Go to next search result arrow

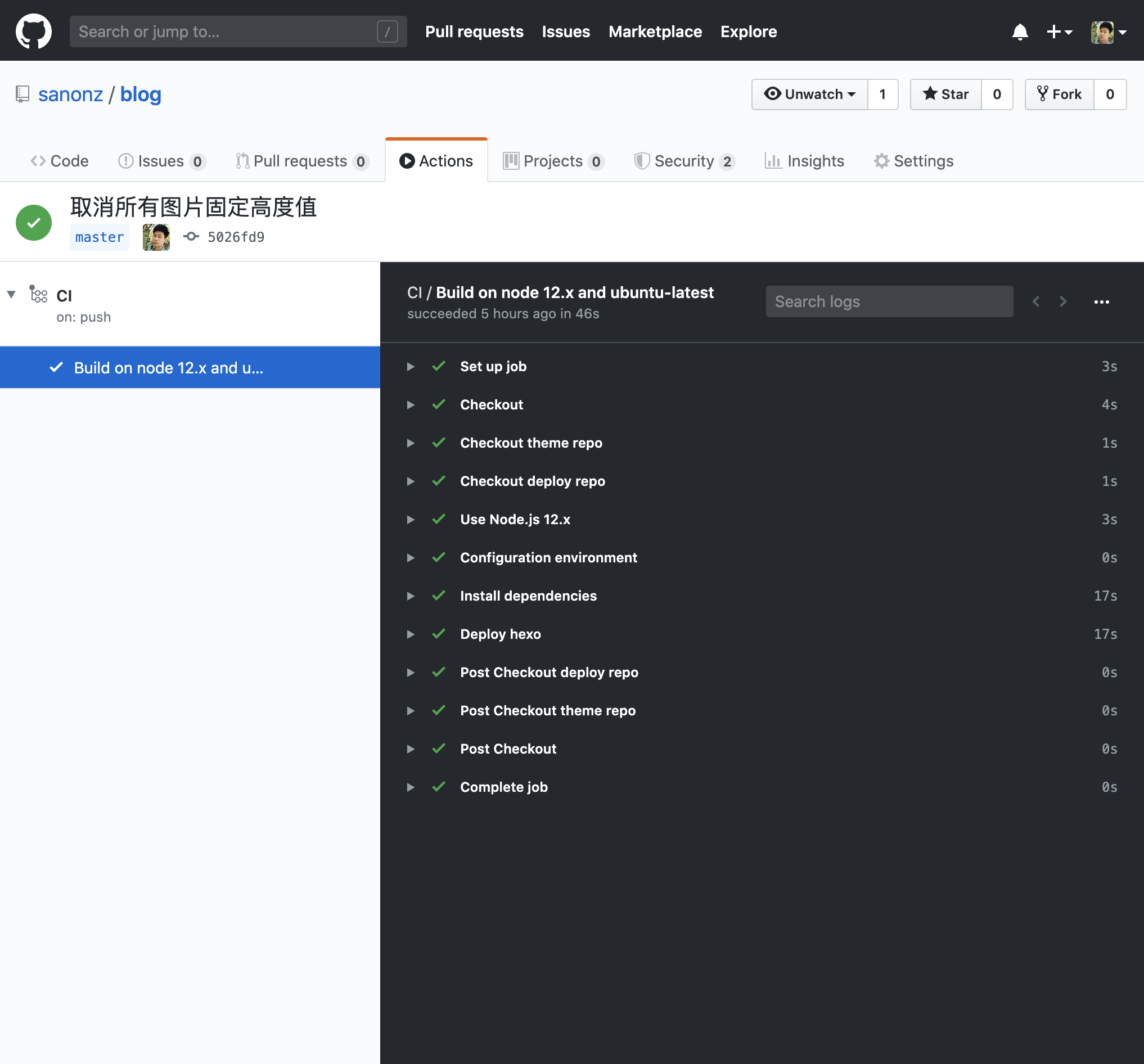[x=1063, y=301]
